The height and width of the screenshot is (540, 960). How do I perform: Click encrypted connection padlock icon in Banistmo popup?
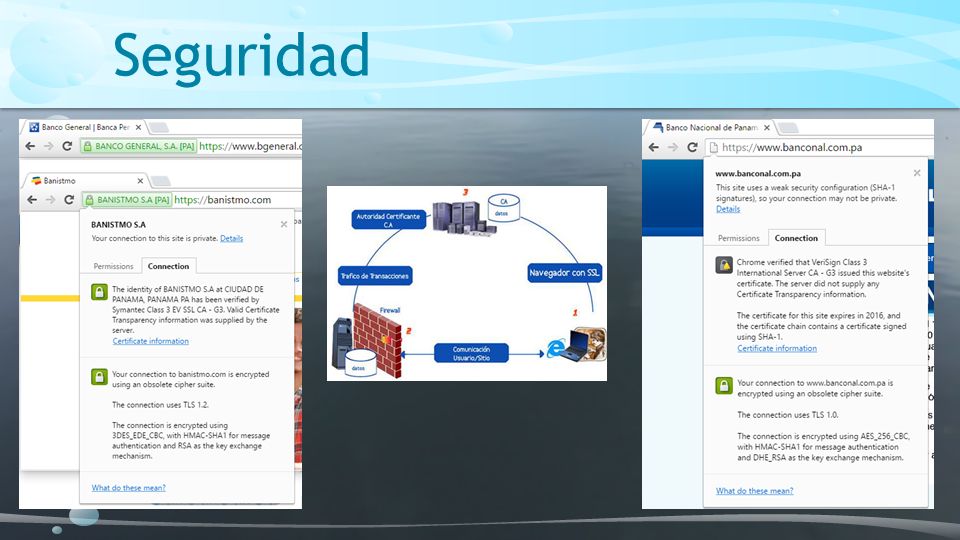coord(99,377)
